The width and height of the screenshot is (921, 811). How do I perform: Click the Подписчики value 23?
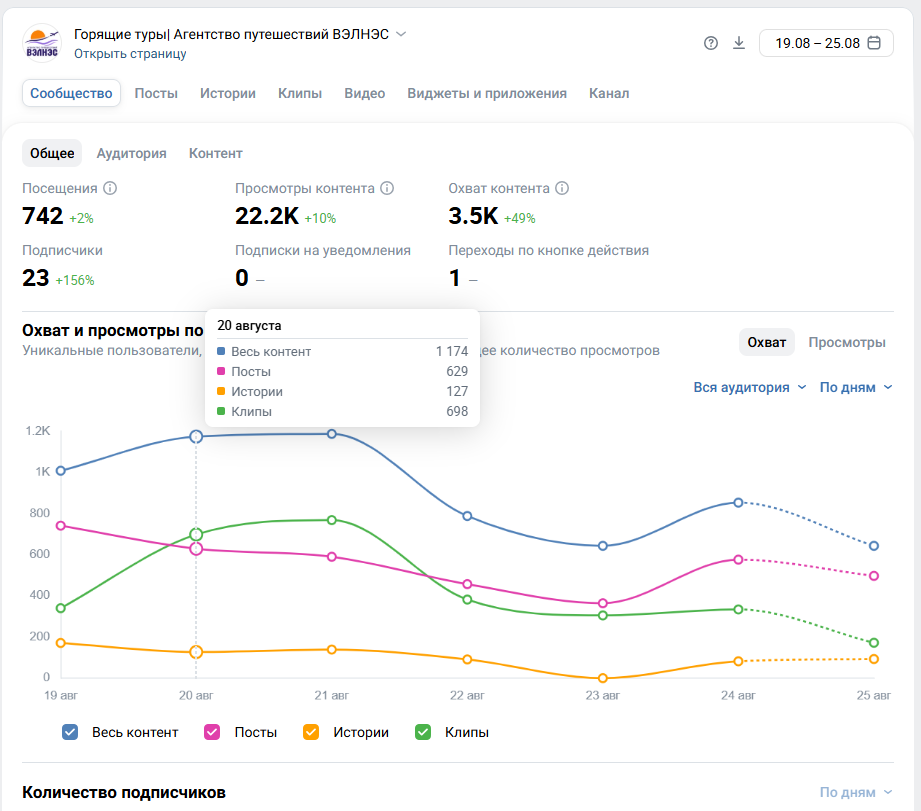coord(35,278)
